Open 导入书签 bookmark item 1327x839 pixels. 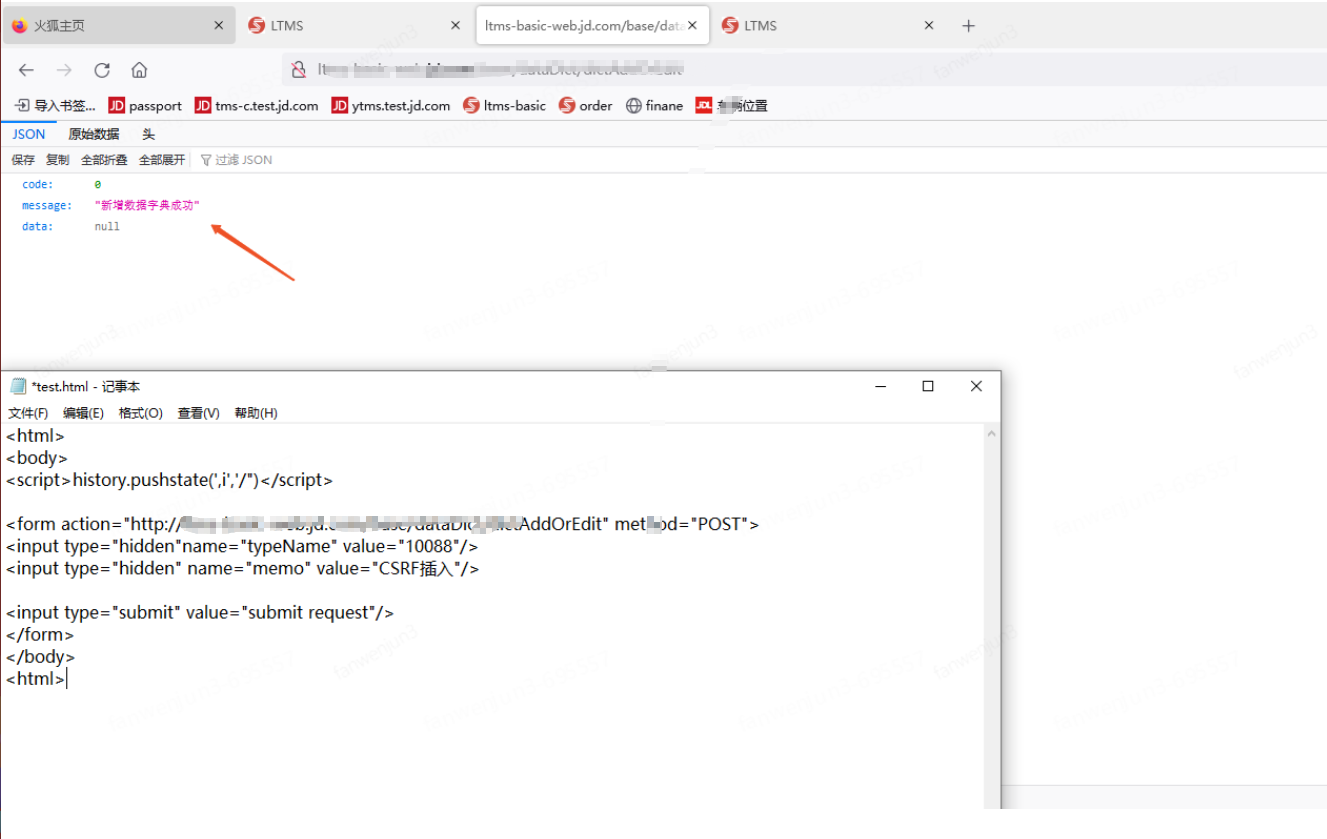point(56,106)
